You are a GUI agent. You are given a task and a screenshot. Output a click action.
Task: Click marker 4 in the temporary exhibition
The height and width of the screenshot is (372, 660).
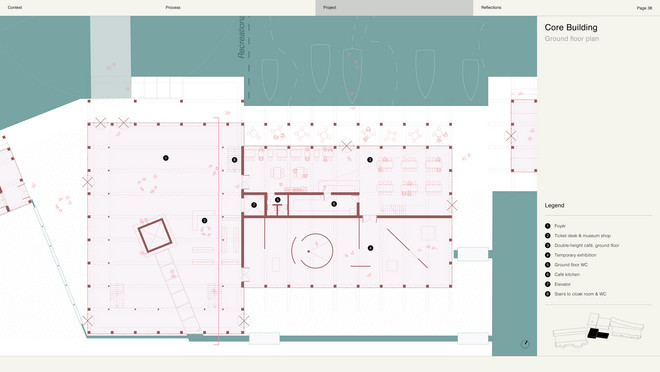[x=370, y=248]
